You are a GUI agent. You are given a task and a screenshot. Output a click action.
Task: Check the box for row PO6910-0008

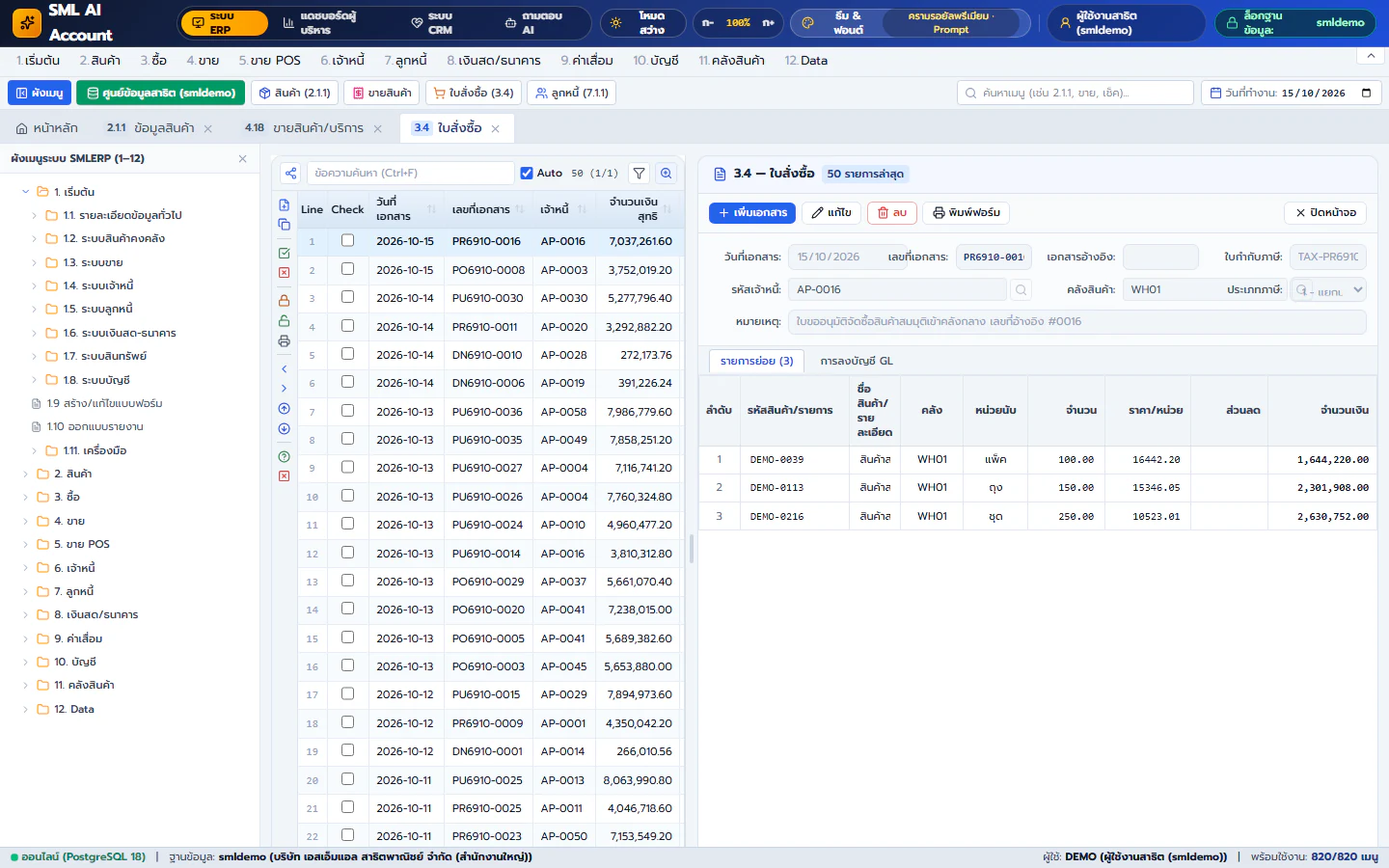pyautogui.click(x=347, y=269)
